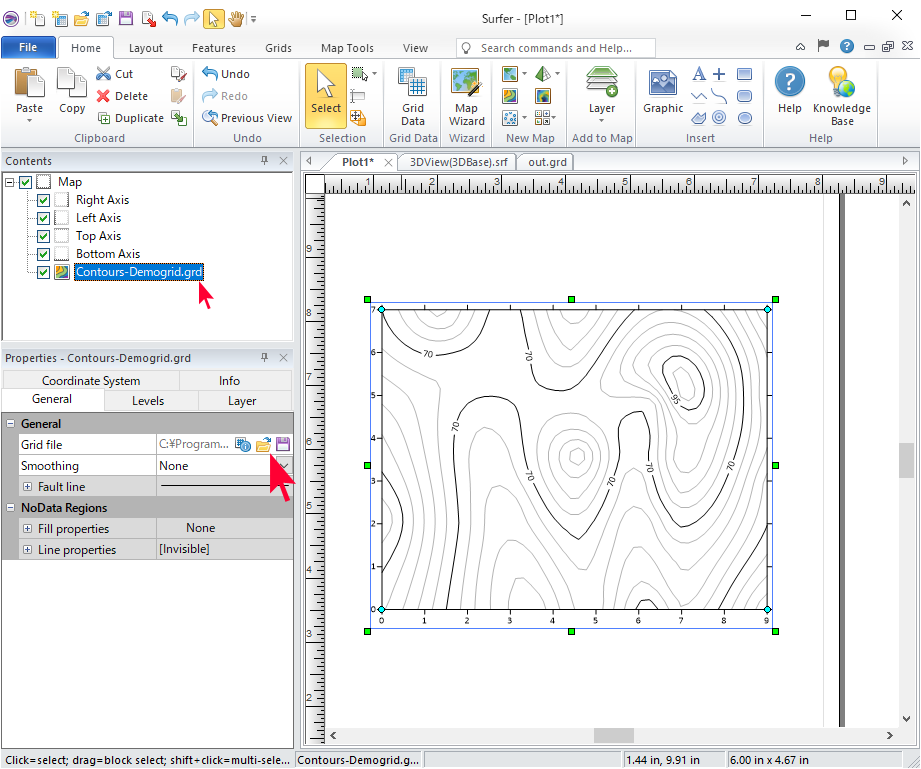This screenshot has height=769, width=921.
Task: Open the Smoothing dropdown
Action: [284, 466]
